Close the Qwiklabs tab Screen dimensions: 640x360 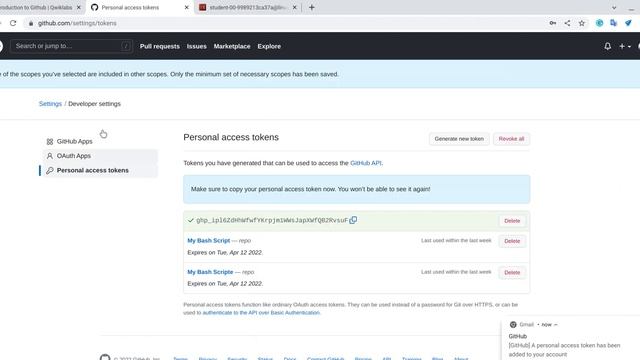[x=79, y=7]
